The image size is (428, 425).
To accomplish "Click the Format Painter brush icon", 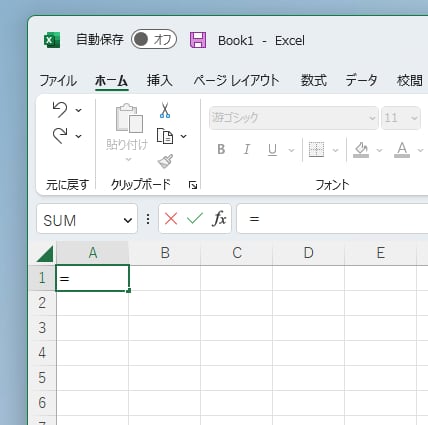I will tap(165, 161).
